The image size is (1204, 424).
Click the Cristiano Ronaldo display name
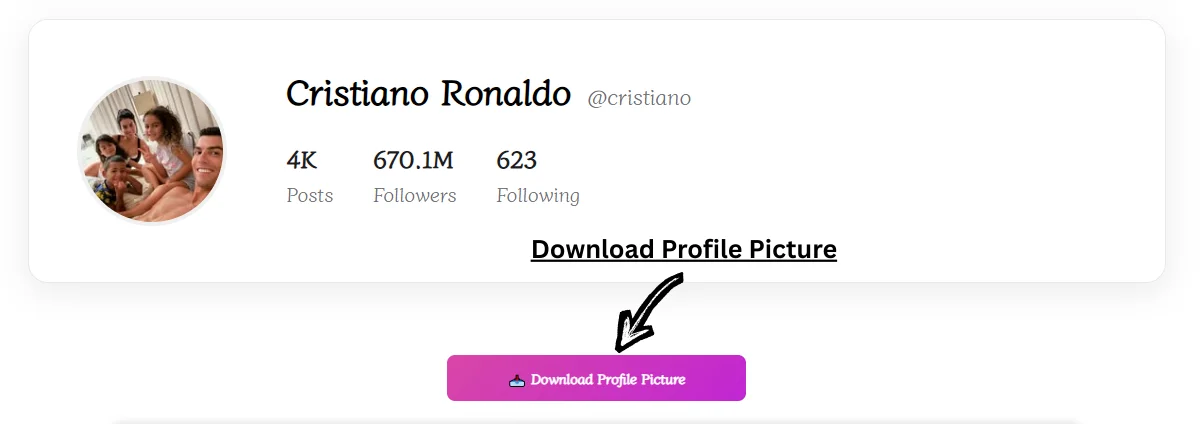point(428,94)
